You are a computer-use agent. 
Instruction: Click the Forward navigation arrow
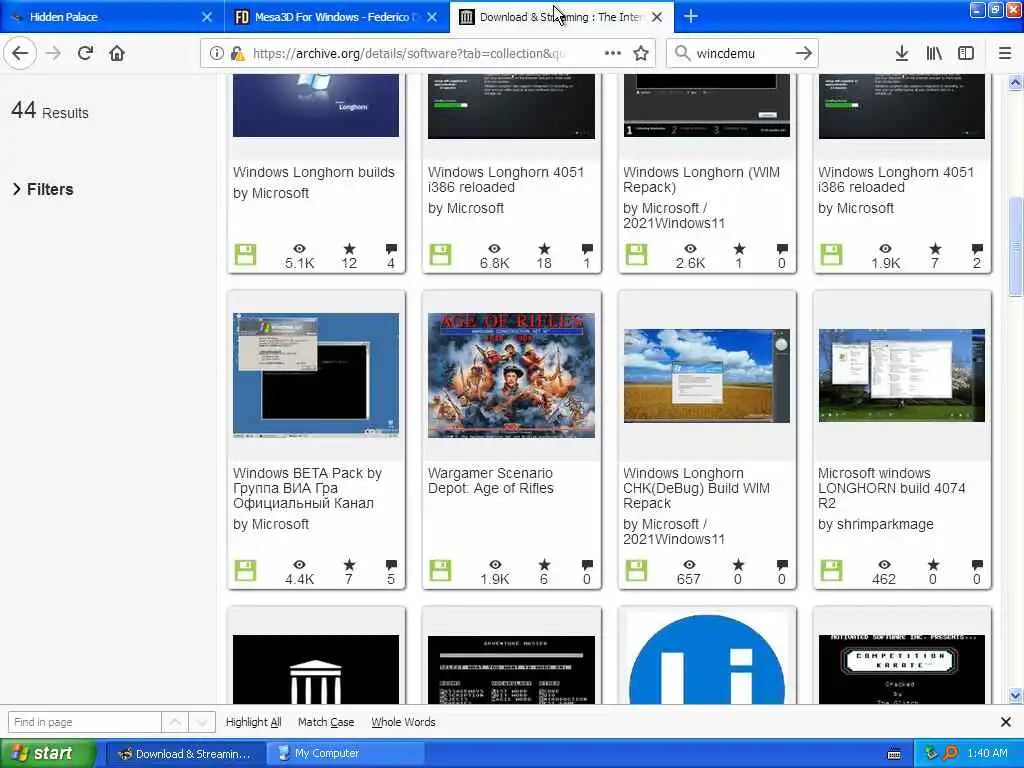[53, 54]
